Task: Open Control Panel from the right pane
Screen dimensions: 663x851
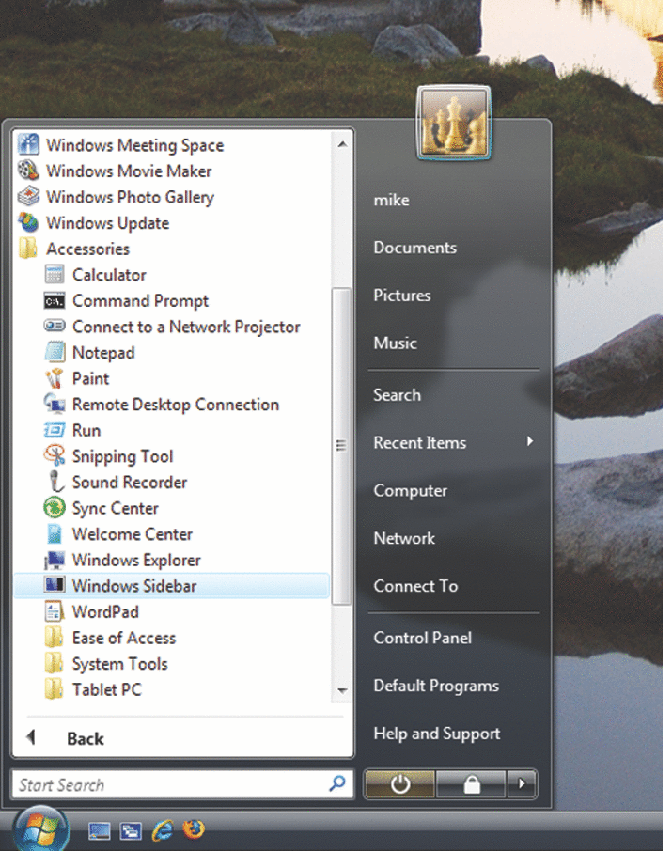Action: (422, 638)
